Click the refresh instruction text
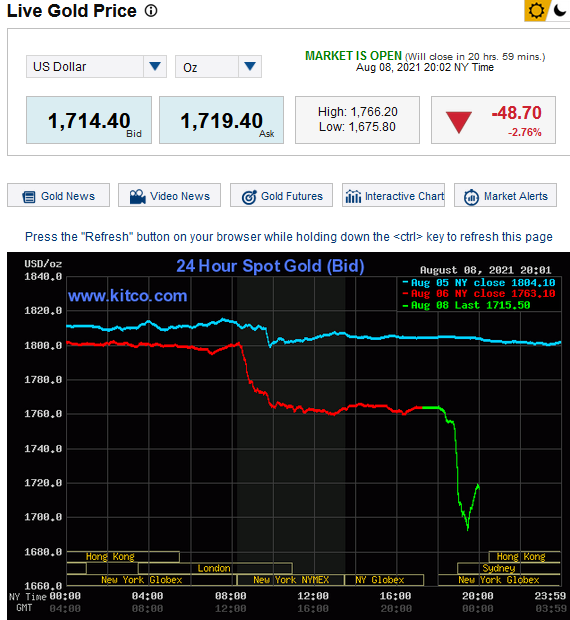 [289, 236]
